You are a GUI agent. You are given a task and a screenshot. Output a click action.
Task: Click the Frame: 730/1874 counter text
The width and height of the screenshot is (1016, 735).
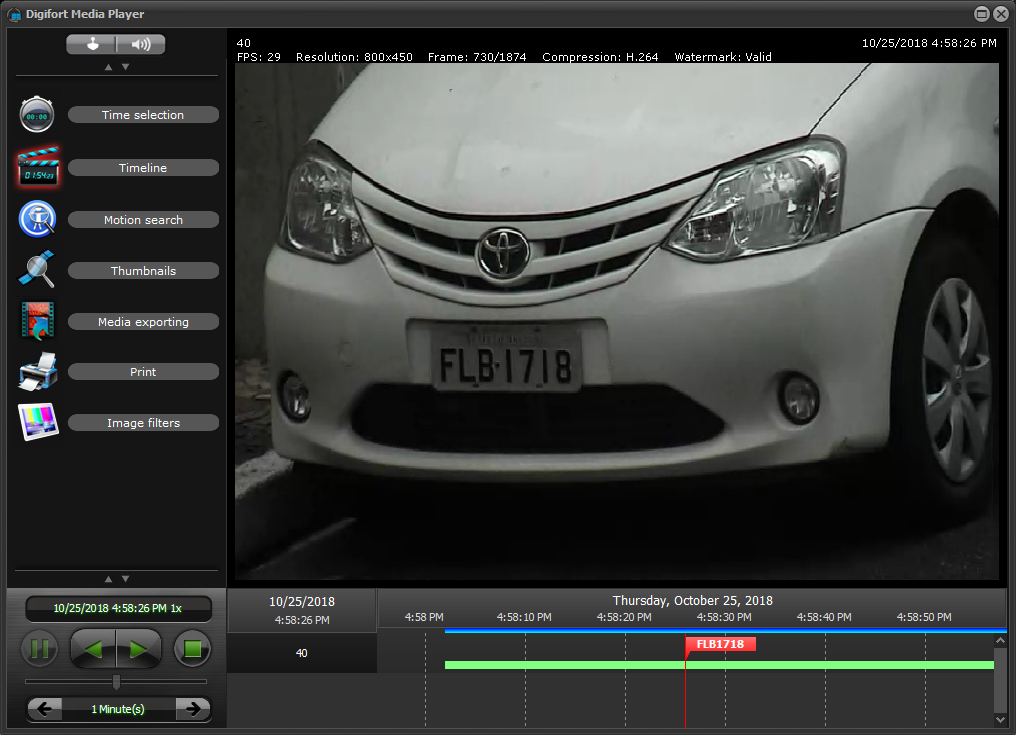pos(477,57)
